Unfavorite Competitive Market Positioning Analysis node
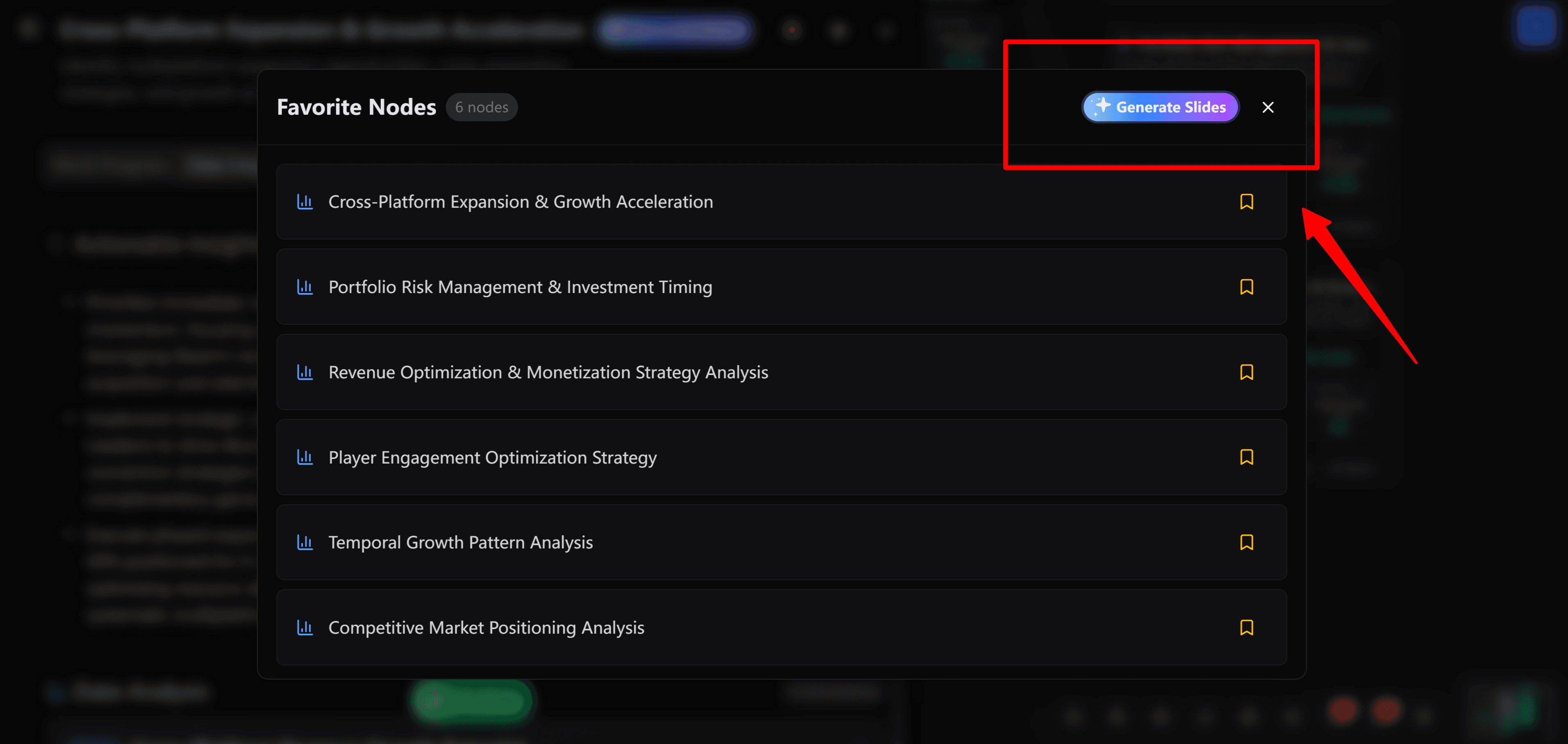 pyautogui.click(x=1246, y=628)
